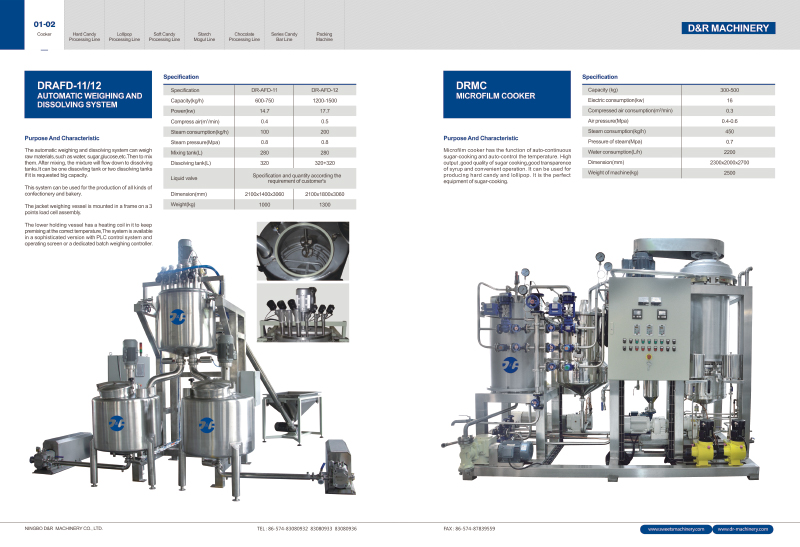Open the Starch Mogul Line tab
The height and width of the screenshot is (547, 800).
[204, 36]
